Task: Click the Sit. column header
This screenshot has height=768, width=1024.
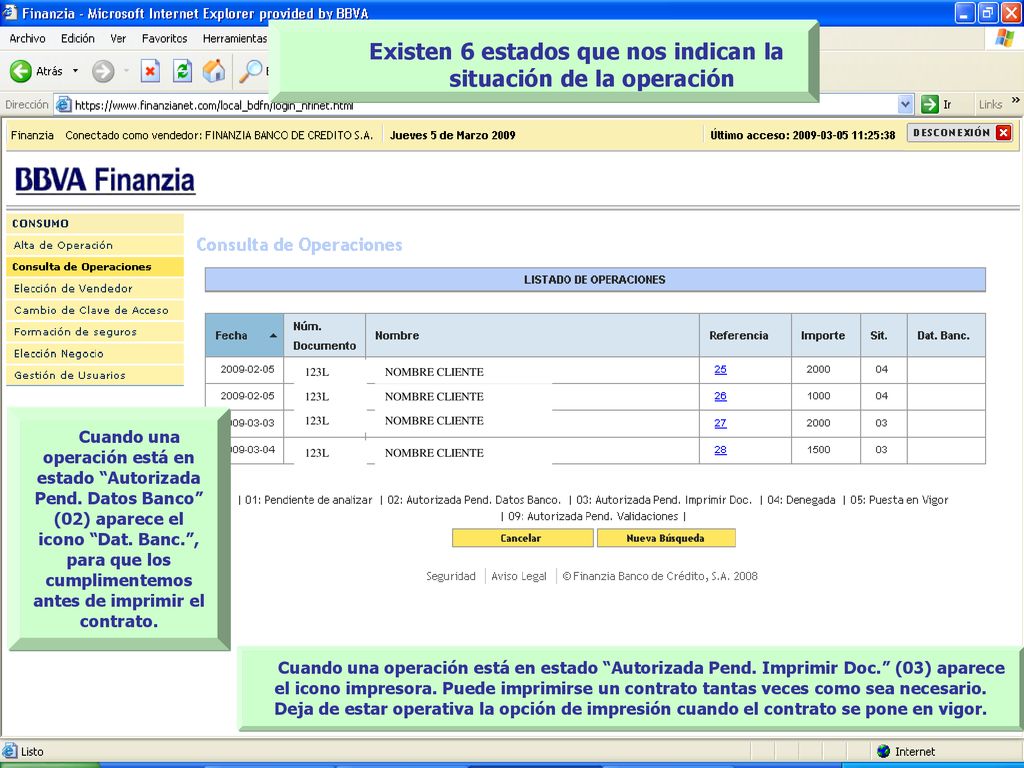Action: point(884,336)
